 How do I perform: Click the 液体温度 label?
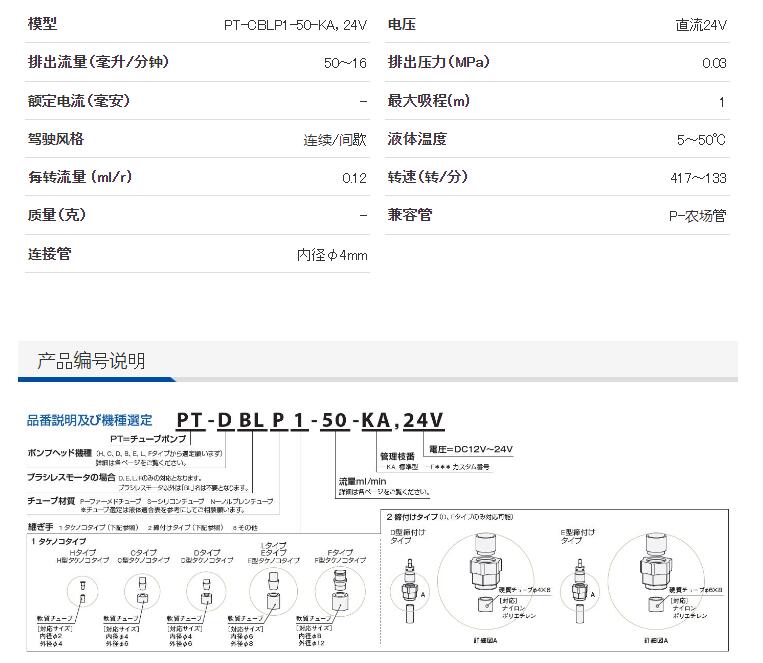pyautogui.click(x=418, y=139)
